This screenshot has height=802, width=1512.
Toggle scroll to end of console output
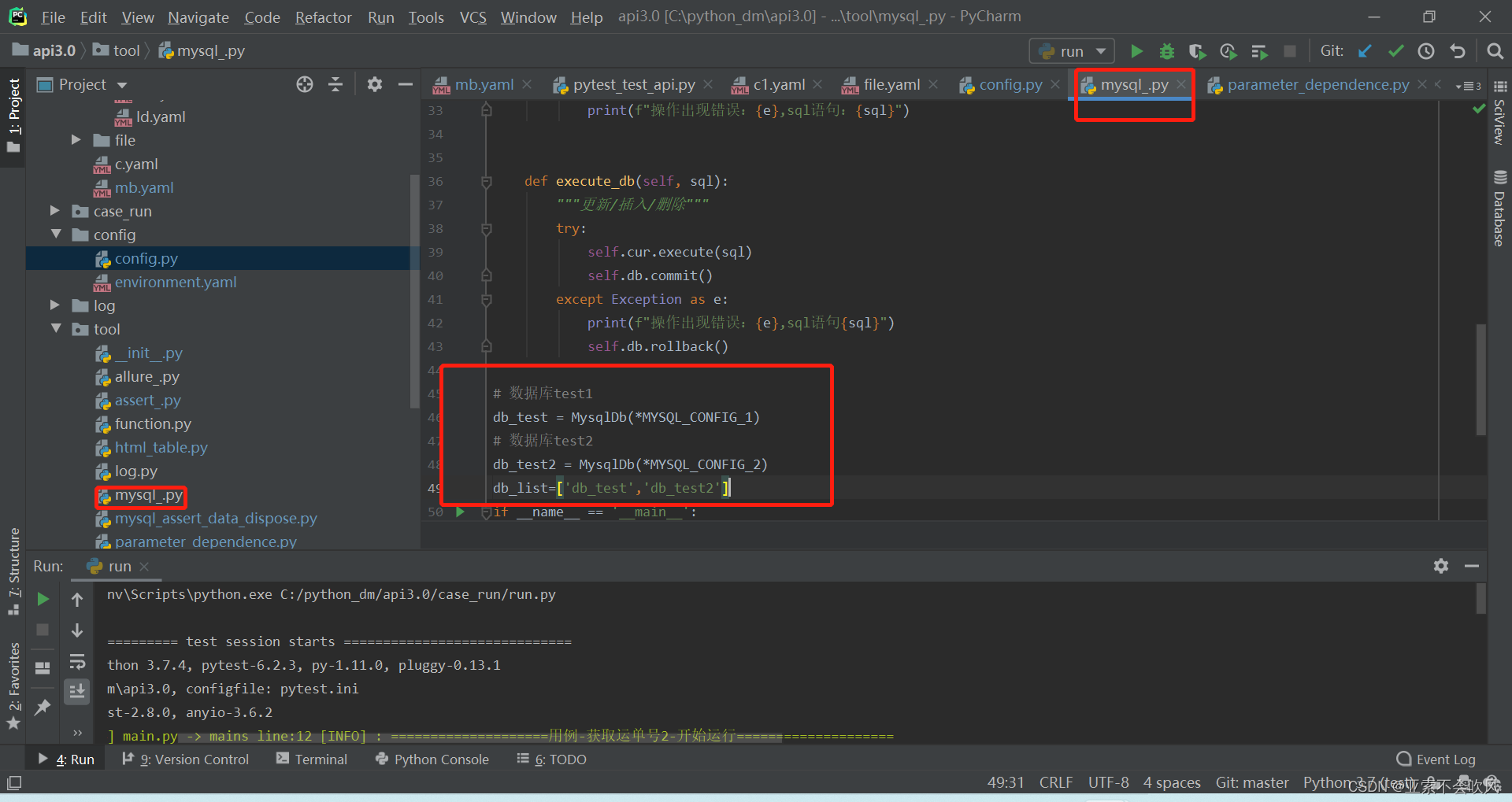[77, 691]
